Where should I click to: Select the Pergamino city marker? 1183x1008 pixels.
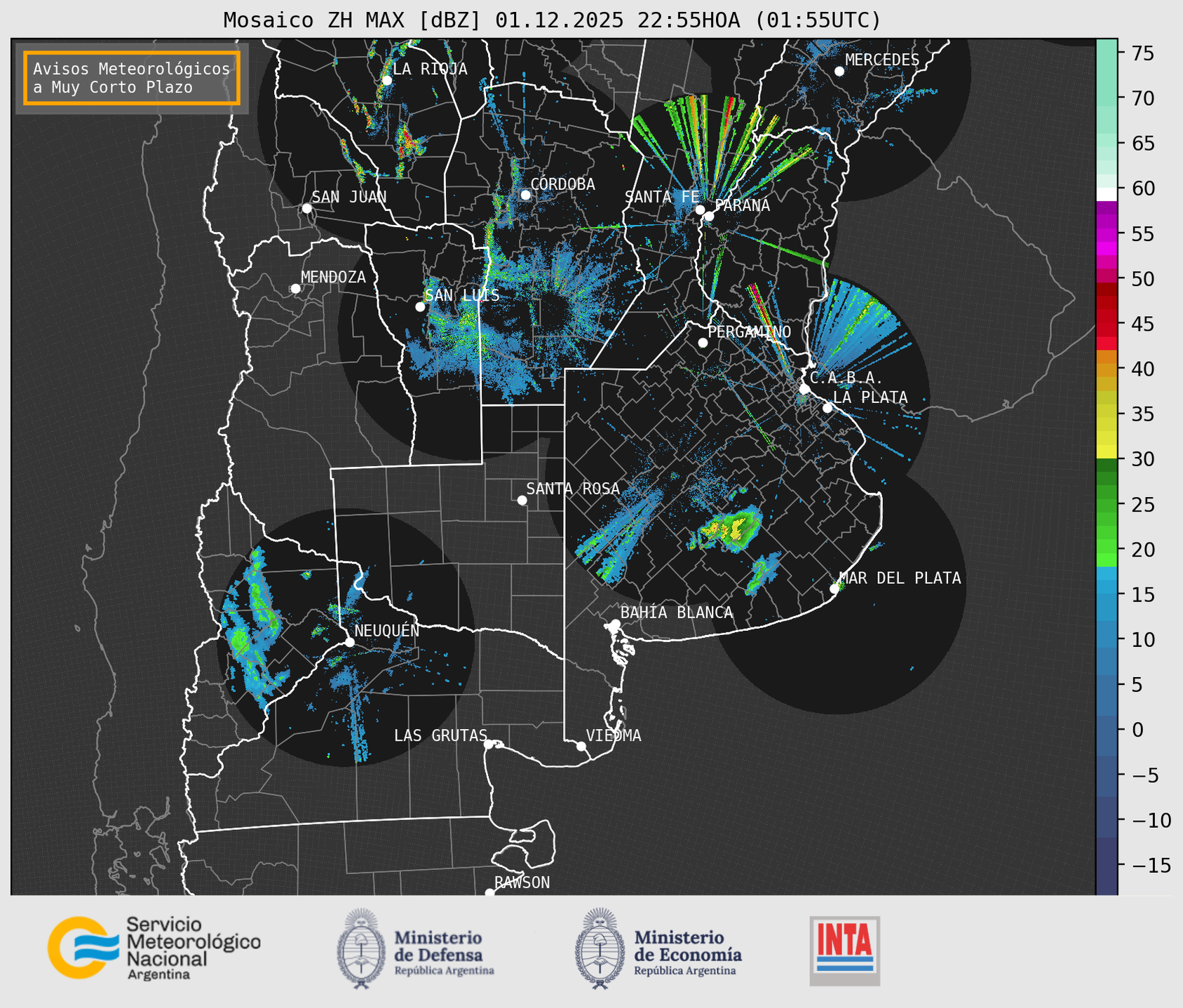point(703,343)
